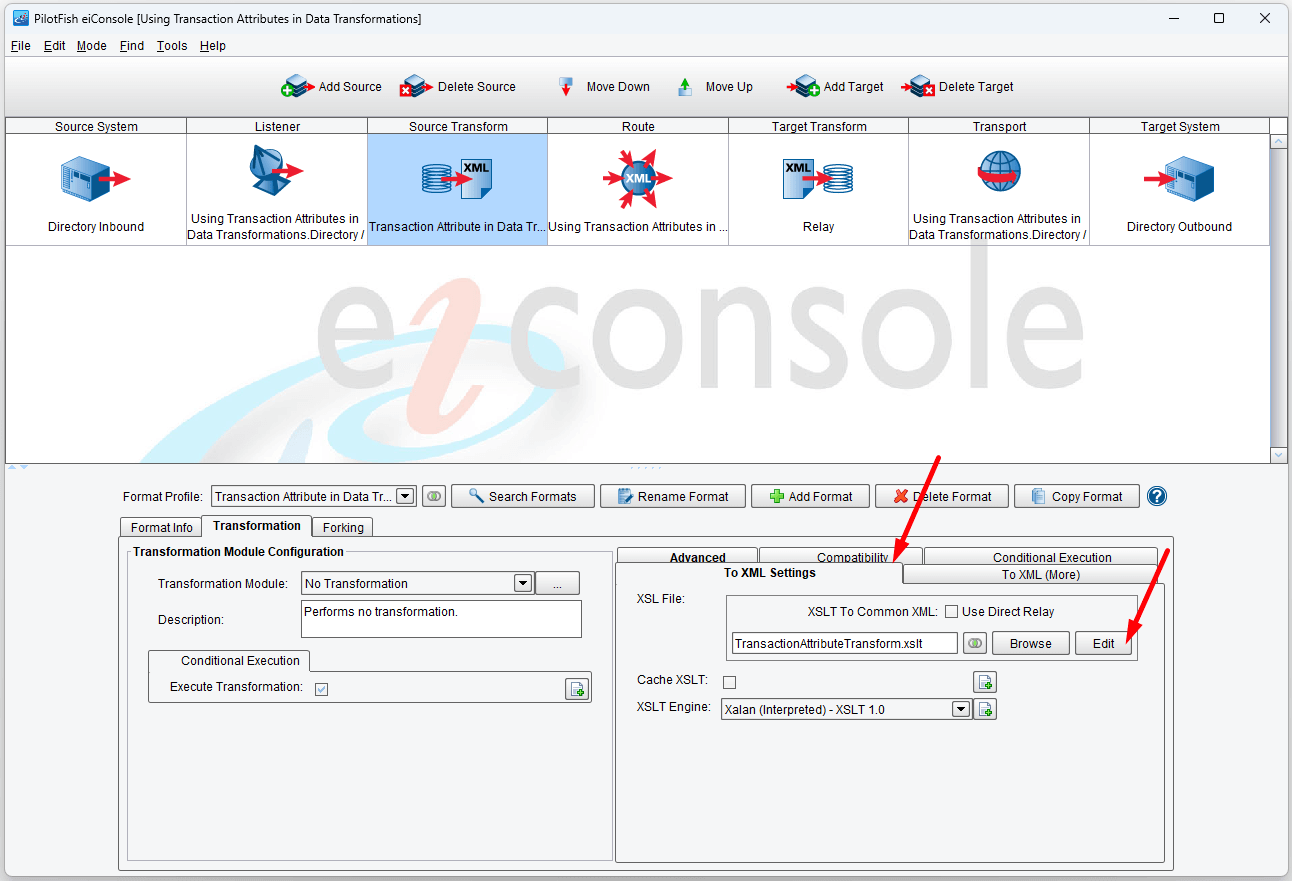The height and width of the screenshot is (881, 1292).
Task: Switch to the Format Info tab
Action: pyautogui.click(x=161, y=527)
